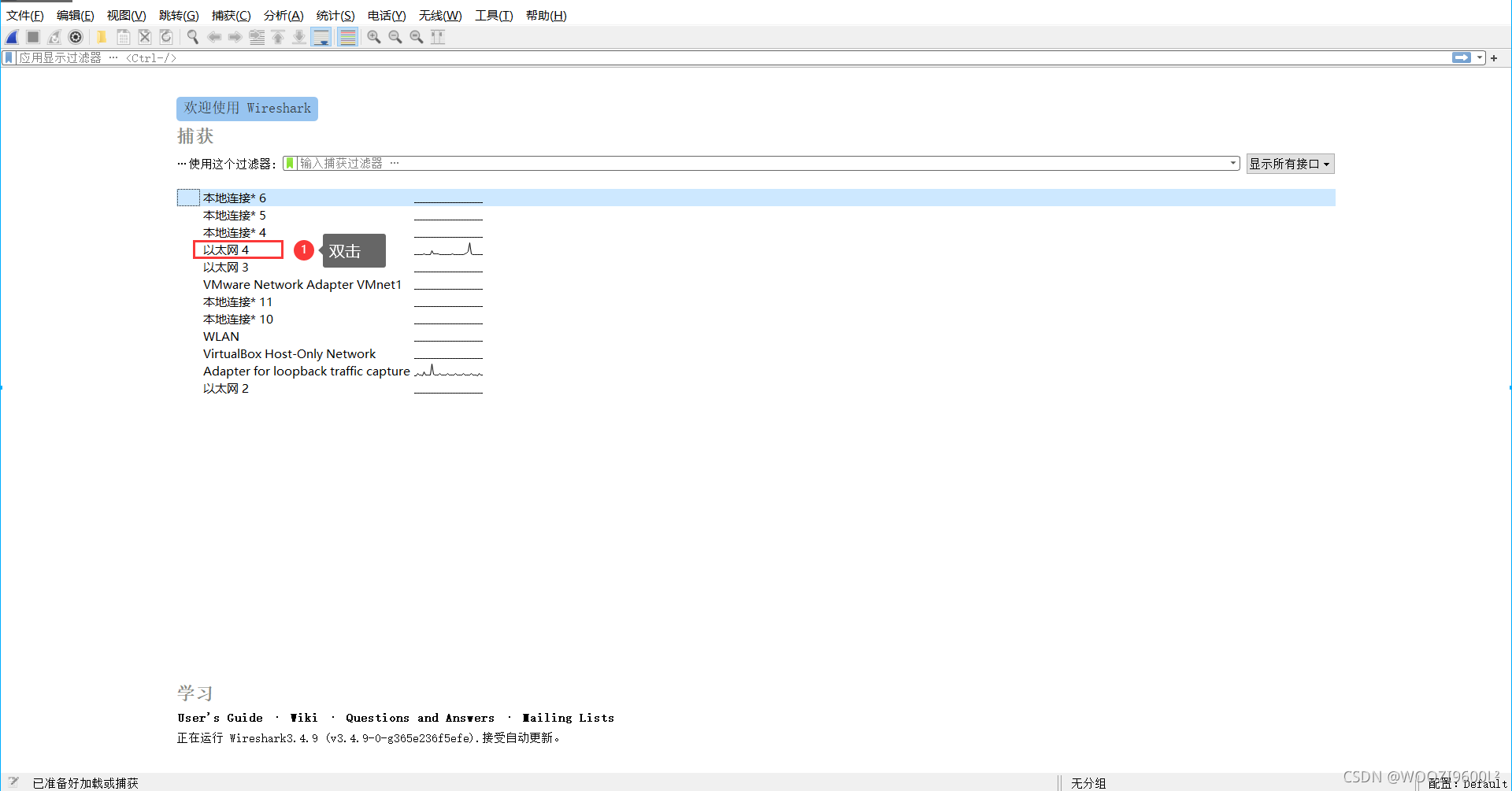Viewport: 1512px width, 791px height.
Task: Add a filter button with plus icon
Action: 1494,58
